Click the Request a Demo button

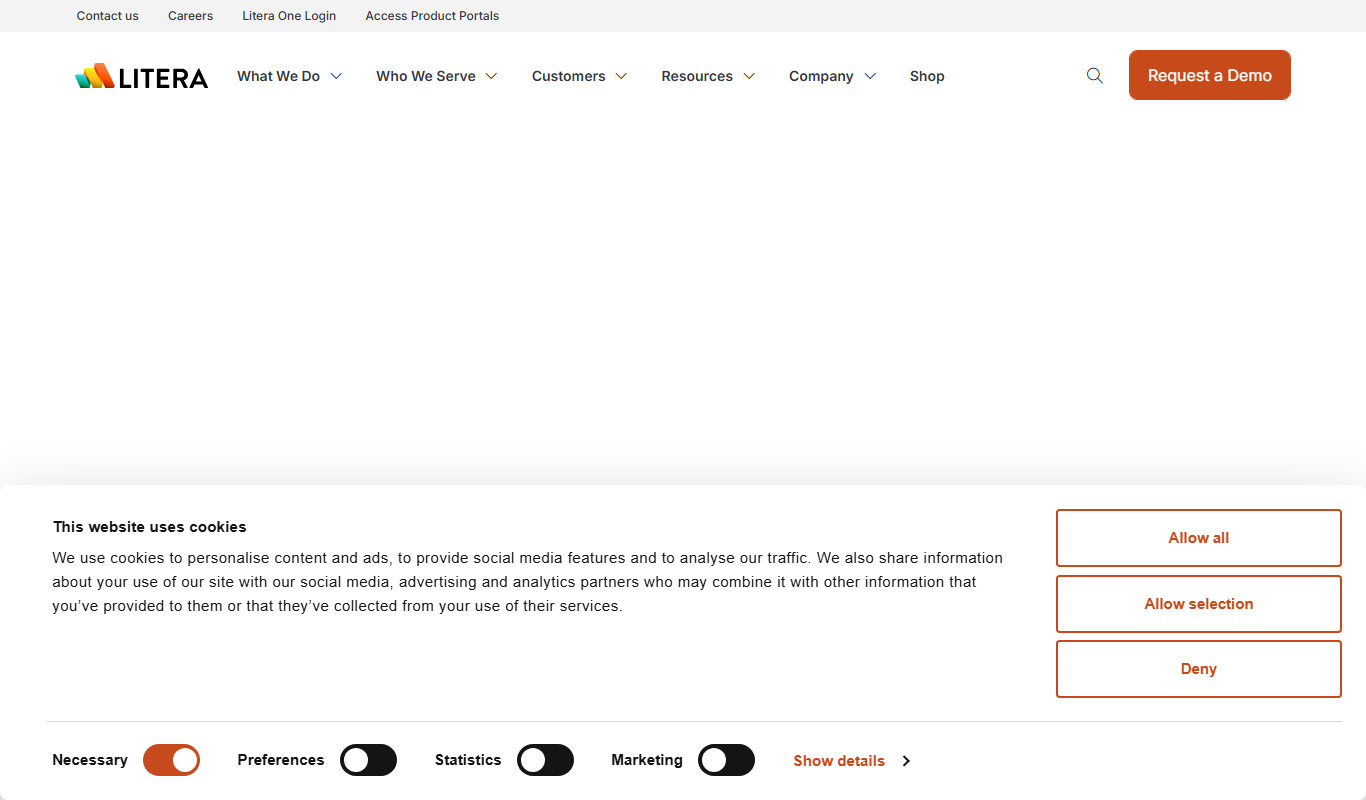tap(1210, 75)
